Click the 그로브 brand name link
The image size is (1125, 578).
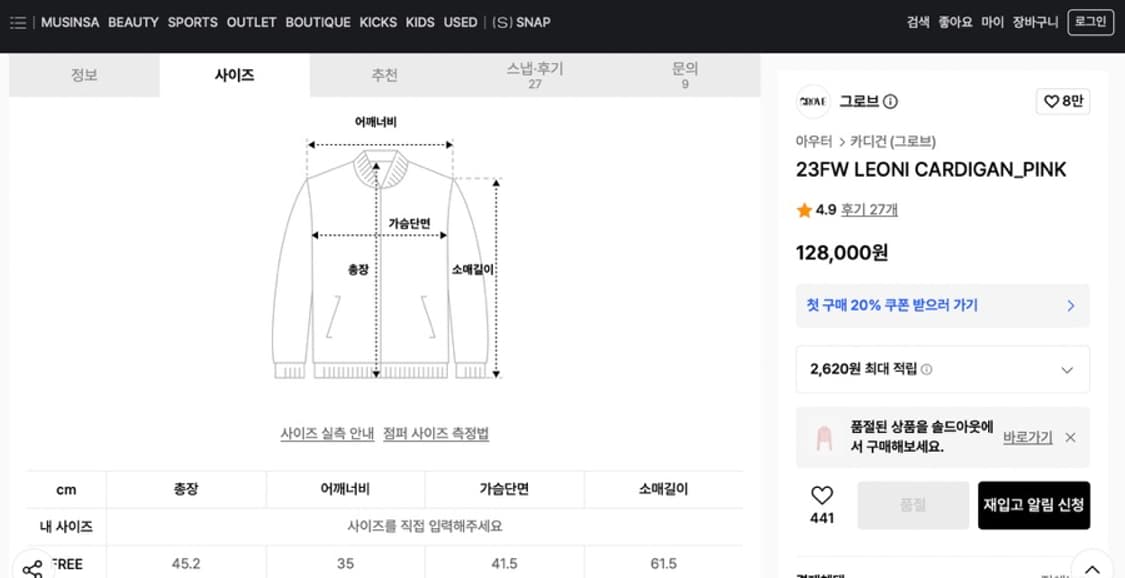point(859,102)
